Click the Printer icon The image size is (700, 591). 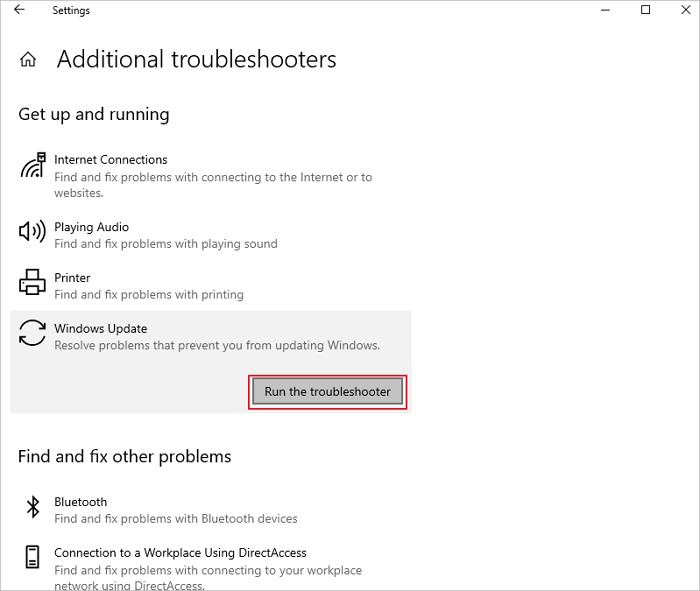(32, 283)
